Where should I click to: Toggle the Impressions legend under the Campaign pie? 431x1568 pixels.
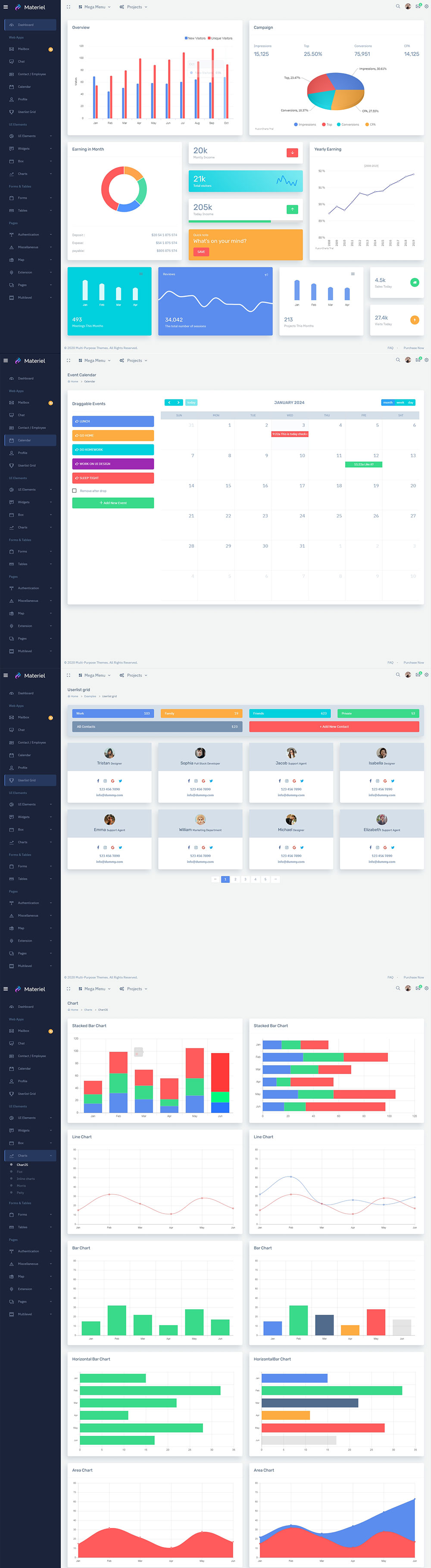click(x=306, y=125)
